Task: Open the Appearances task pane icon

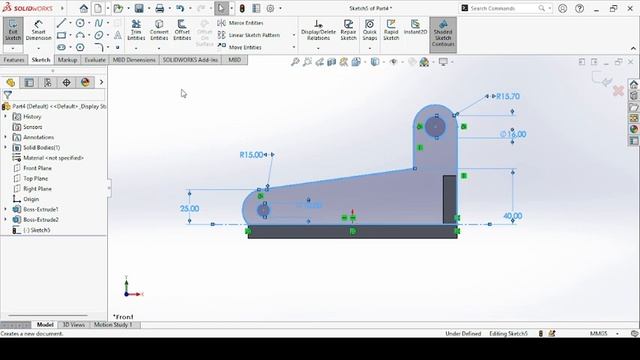Action: pos(634,129)
